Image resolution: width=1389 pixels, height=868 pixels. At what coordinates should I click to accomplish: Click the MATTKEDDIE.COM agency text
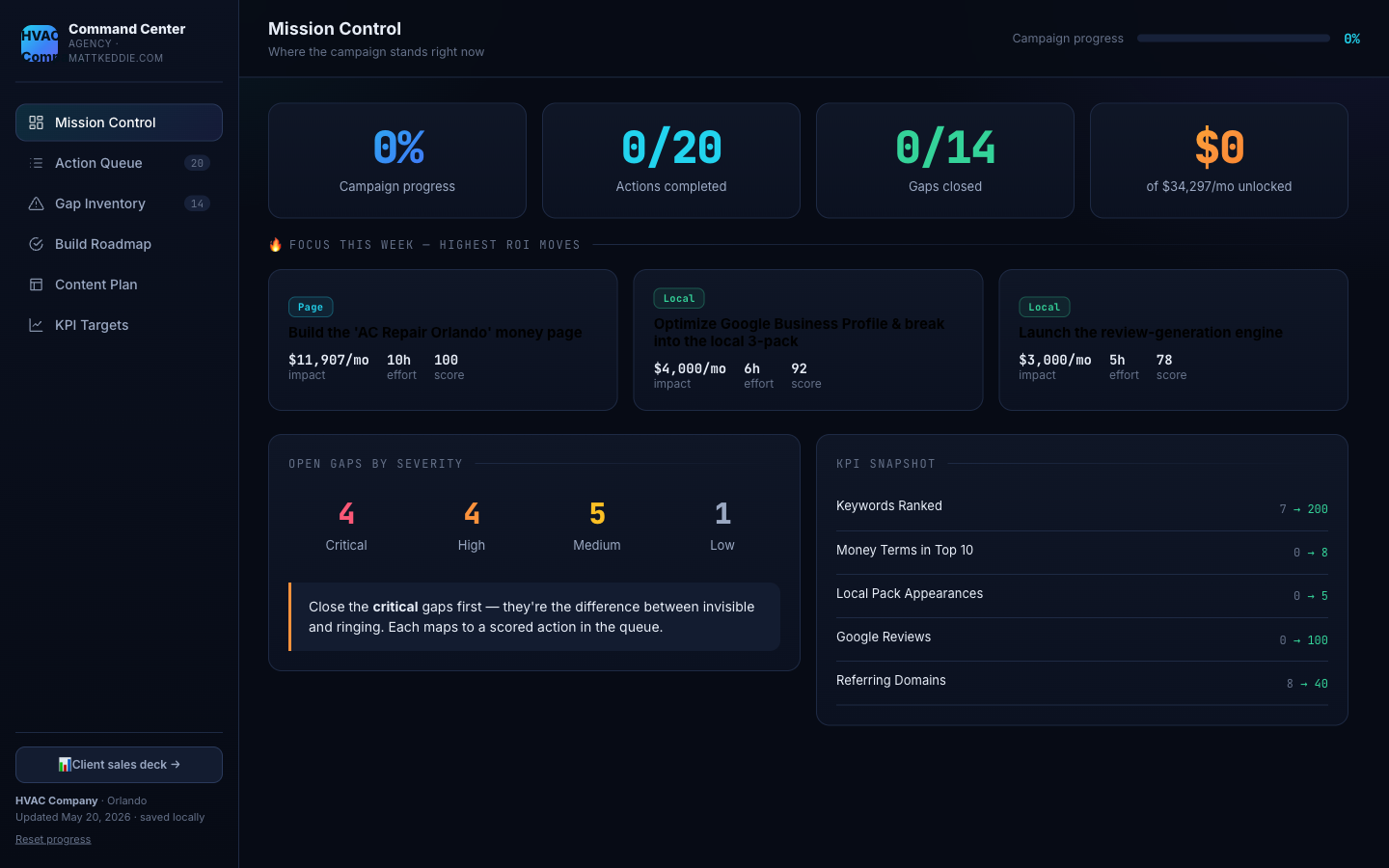coord(116,58)
